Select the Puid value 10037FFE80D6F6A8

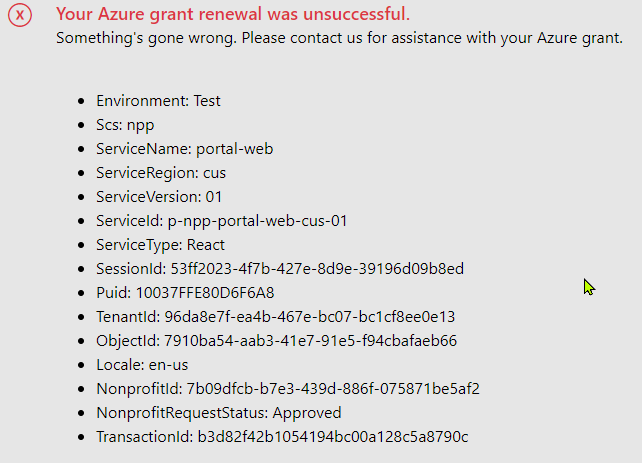click(206, 293)
